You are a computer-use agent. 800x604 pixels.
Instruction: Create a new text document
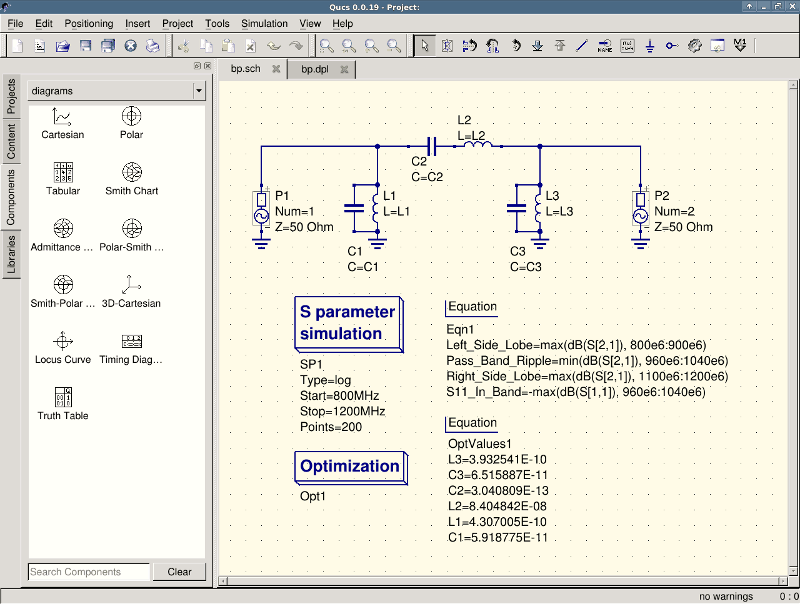(x=40, y=46)
